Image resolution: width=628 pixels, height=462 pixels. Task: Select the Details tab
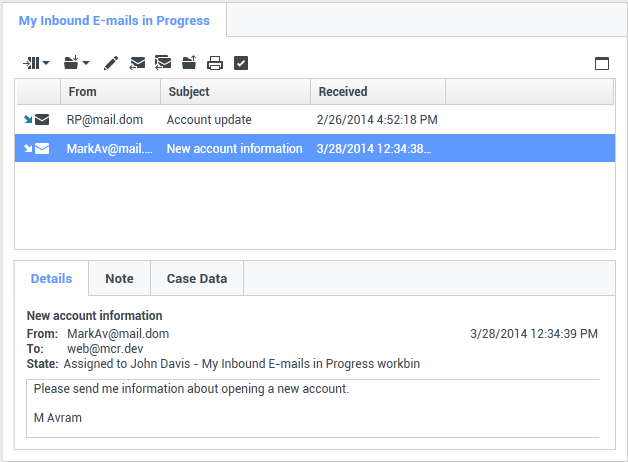pos(51,279)
